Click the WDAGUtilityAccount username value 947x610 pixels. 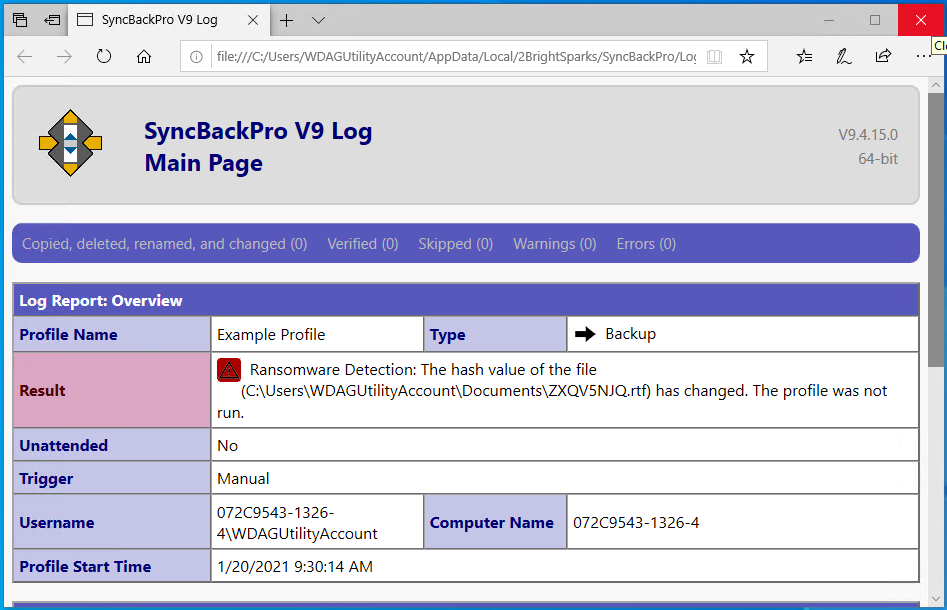coord(297,523)
